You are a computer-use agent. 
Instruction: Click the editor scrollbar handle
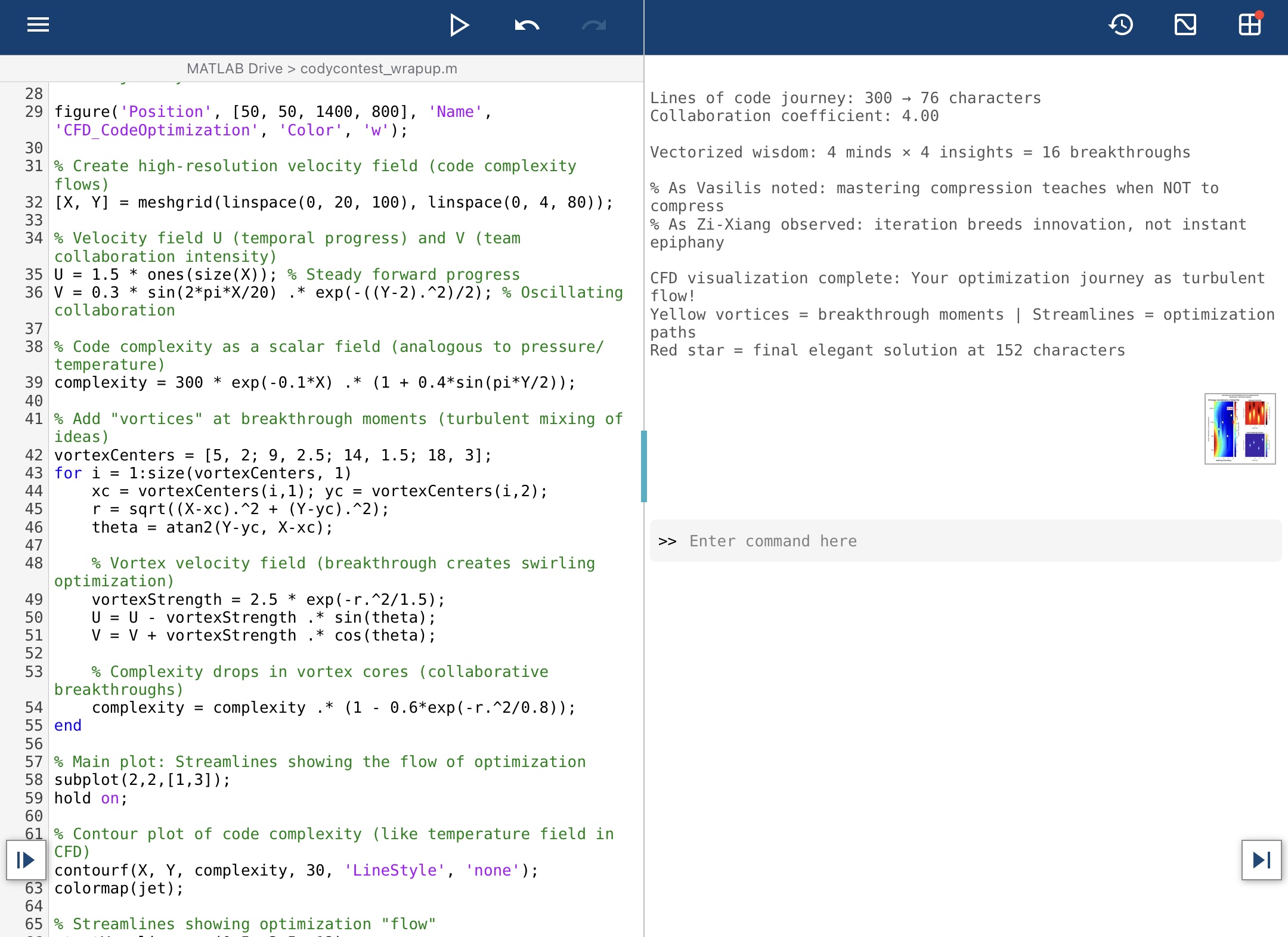coord(644,466)
